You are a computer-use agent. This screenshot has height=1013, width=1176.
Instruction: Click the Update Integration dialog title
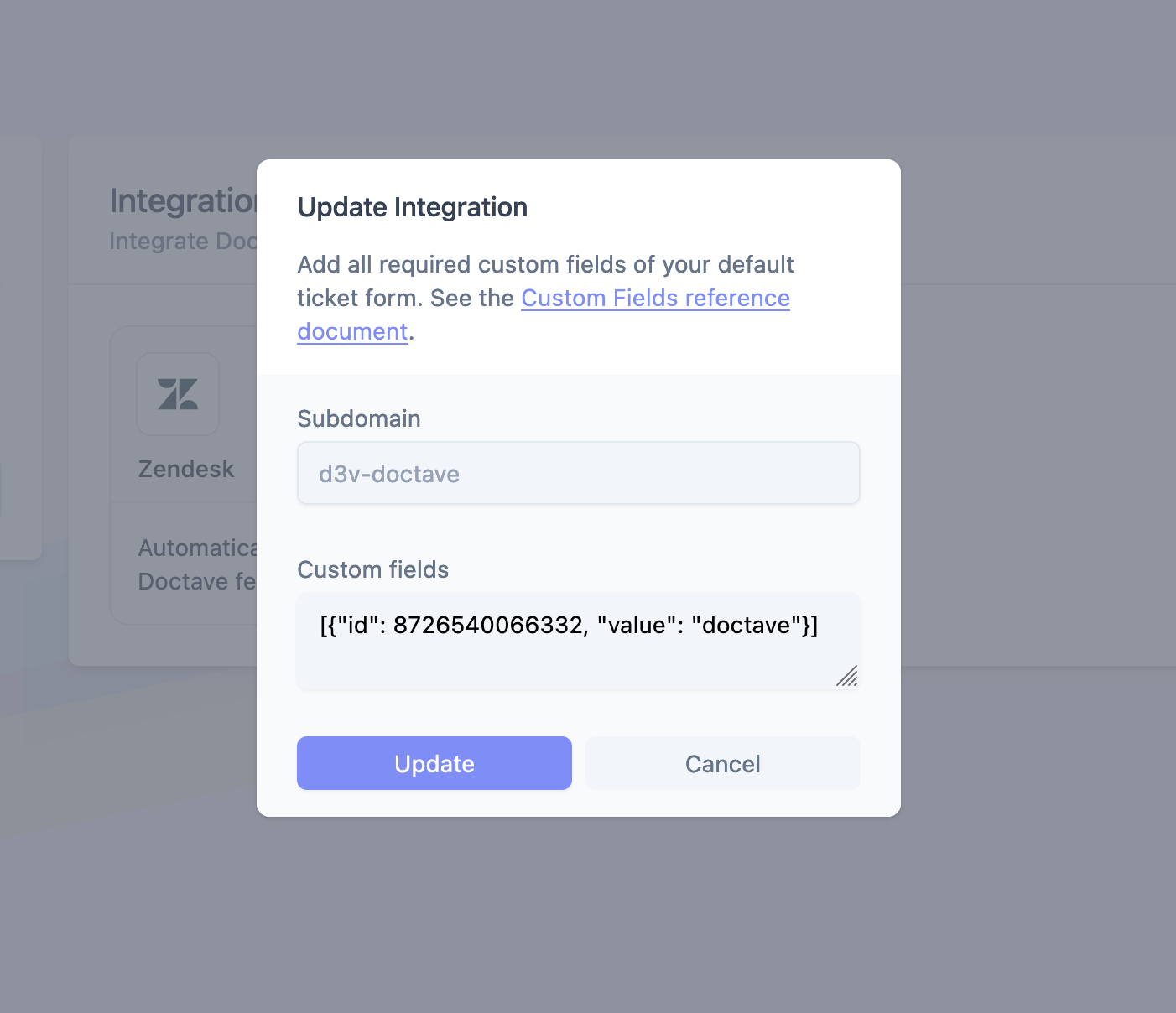point(412,207)
